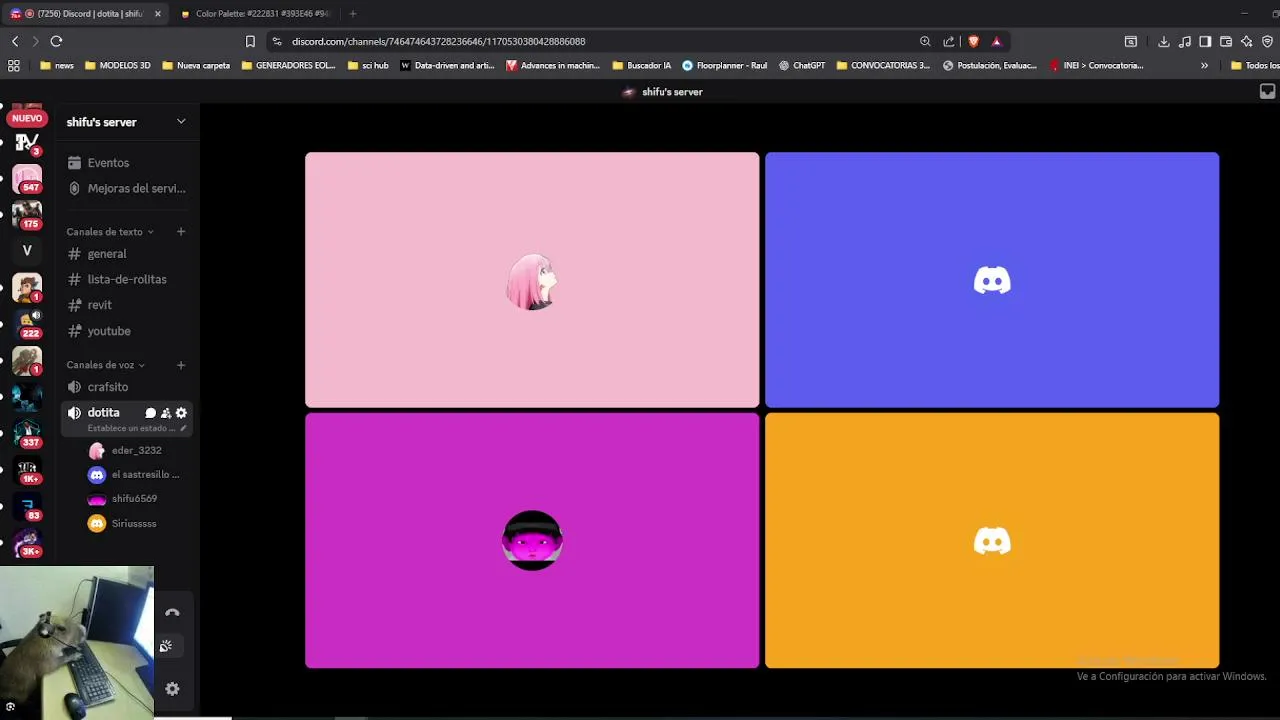Click the zoom magnifier in address bar
This screenshot has height=720, width=1280.
(x=925, y=41)
